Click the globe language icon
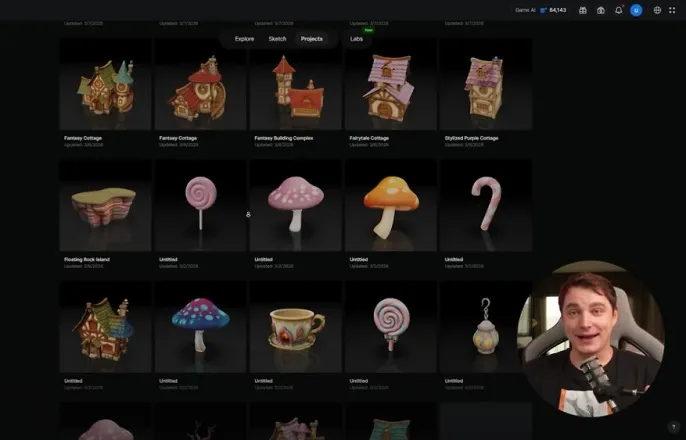Viewport: 686px width, 440px height. pyautogui.click(x=657, y=10)
